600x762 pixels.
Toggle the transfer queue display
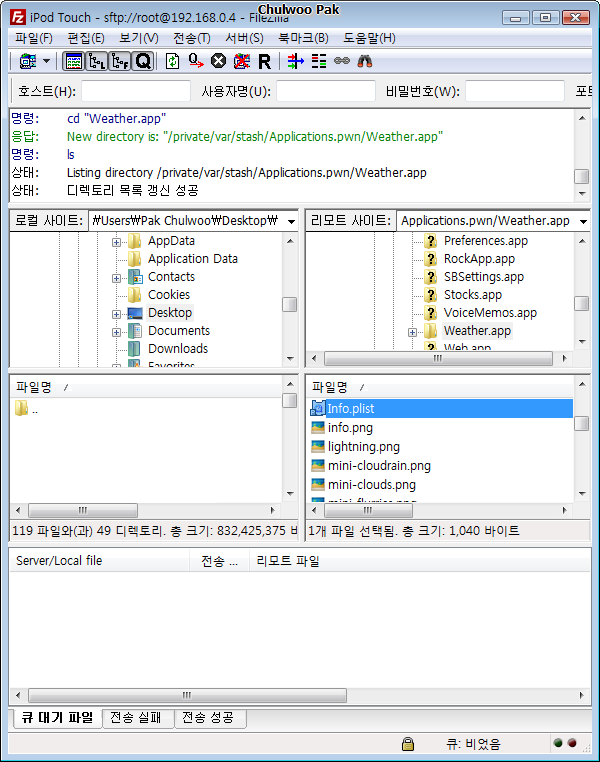pyautogui.click(x=143, y=61)
